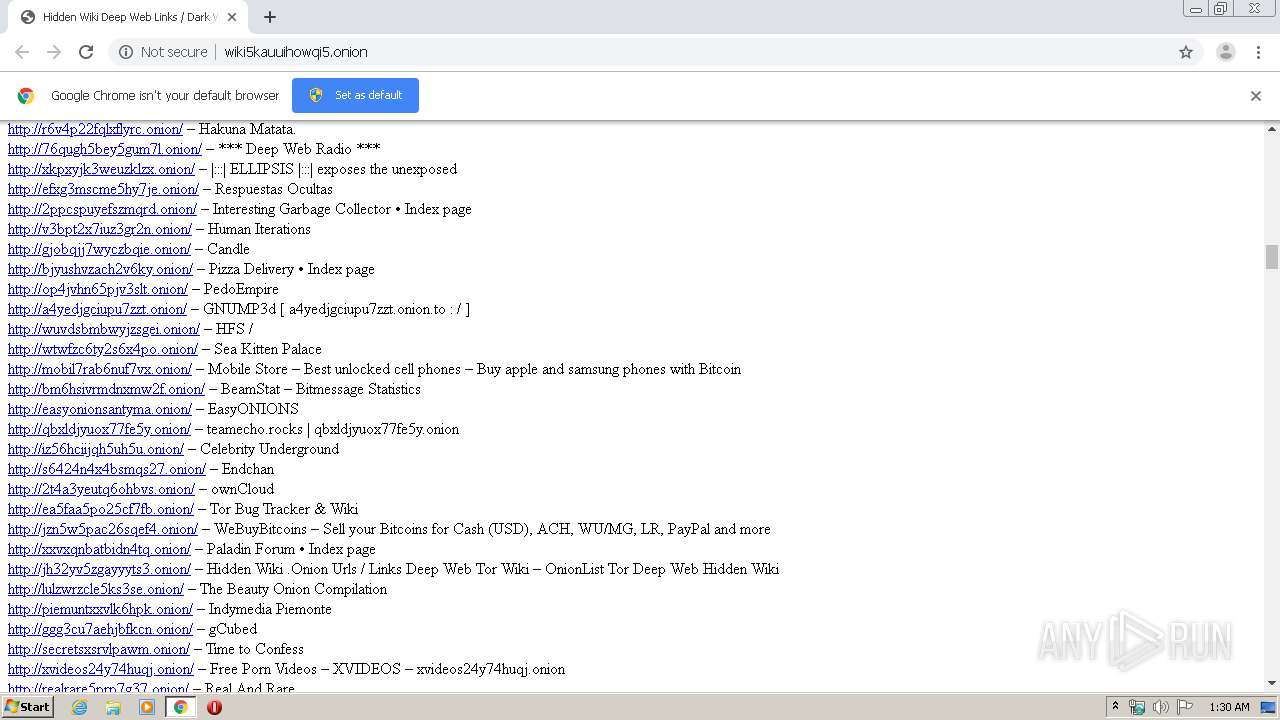
Task: Open the s6424n4x4bsmqs27.onion link
Action: [x=107, y=469]
